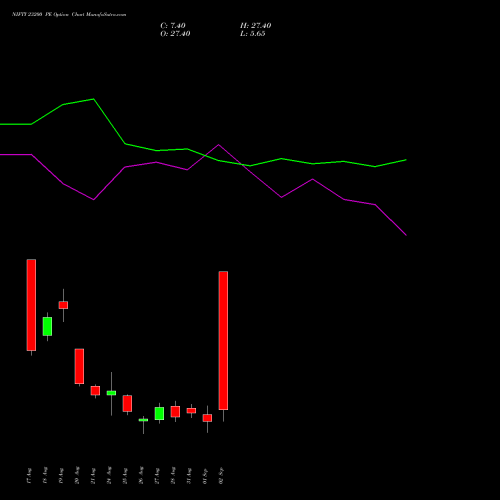500x500 pixels.
Task: Click the 02 Sep date label
Action: point(221,476)
